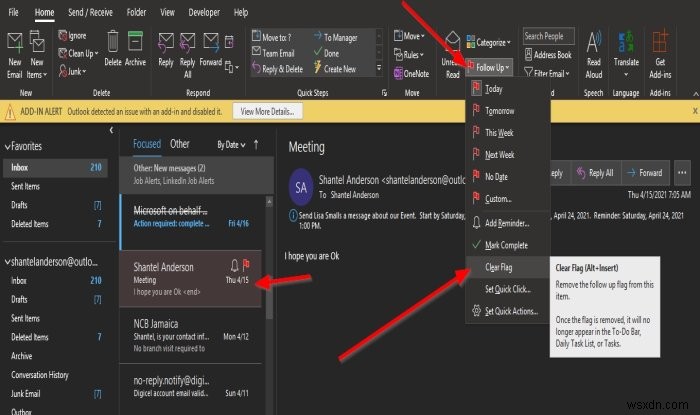This screenshot has width=700, height=415.
Task: Open the Categorize dropdown
Action: click(x=488, y=42)
